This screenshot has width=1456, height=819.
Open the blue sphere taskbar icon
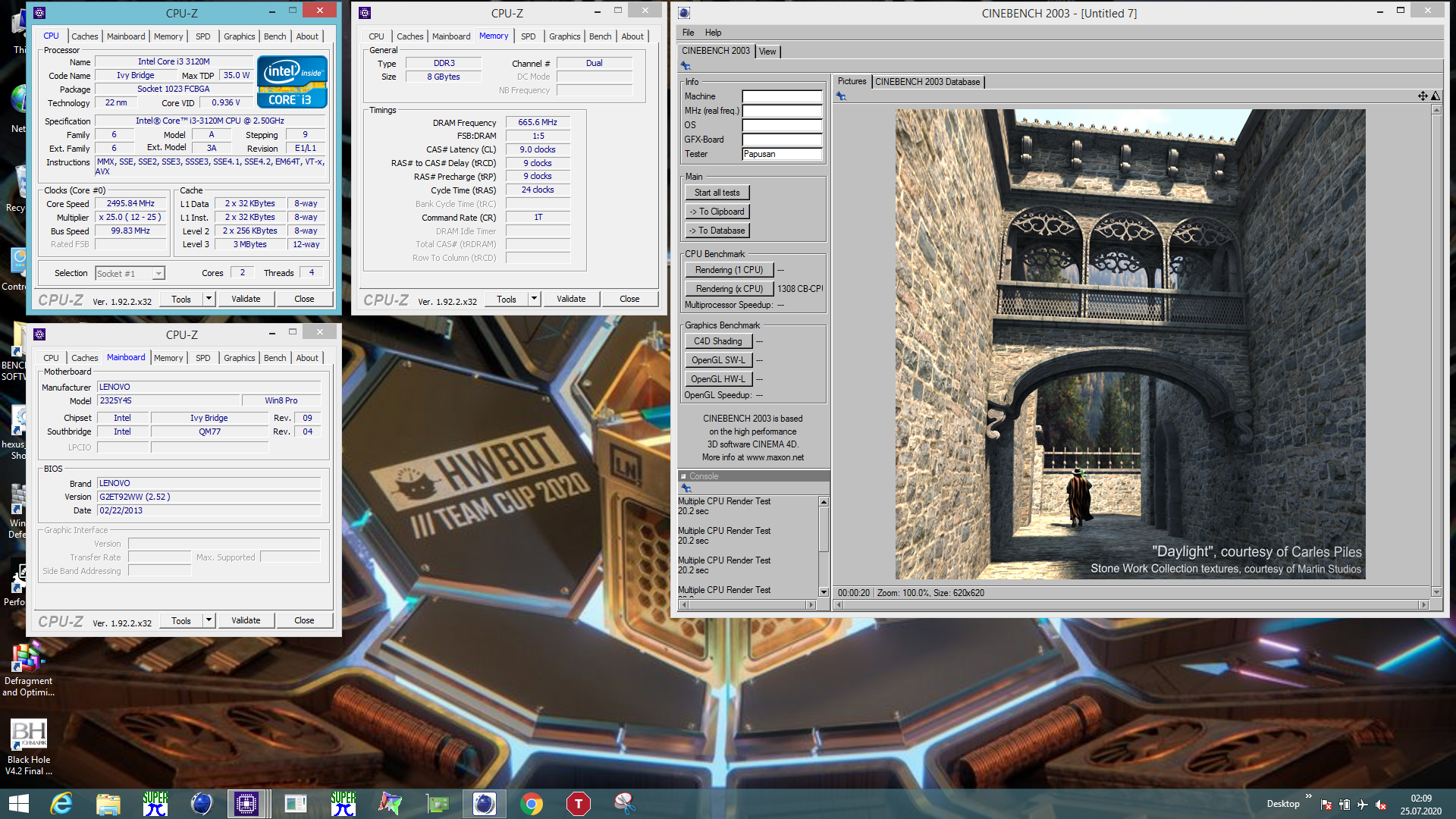[x=202, y=803]
